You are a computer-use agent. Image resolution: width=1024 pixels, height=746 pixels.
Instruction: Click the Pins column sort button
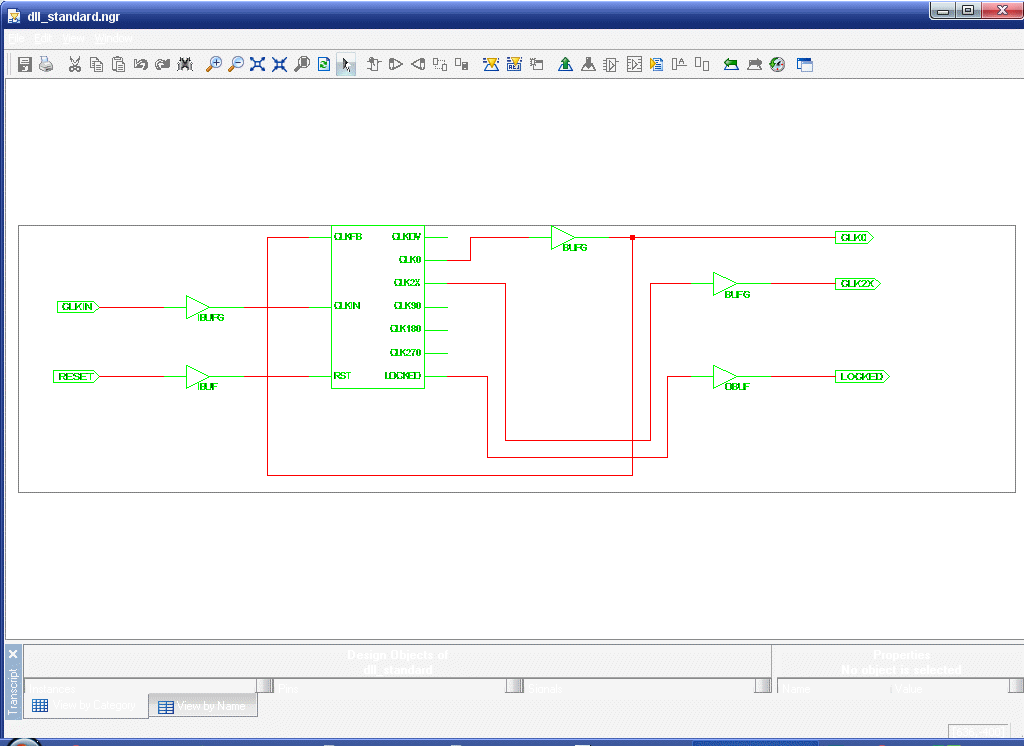514,686
